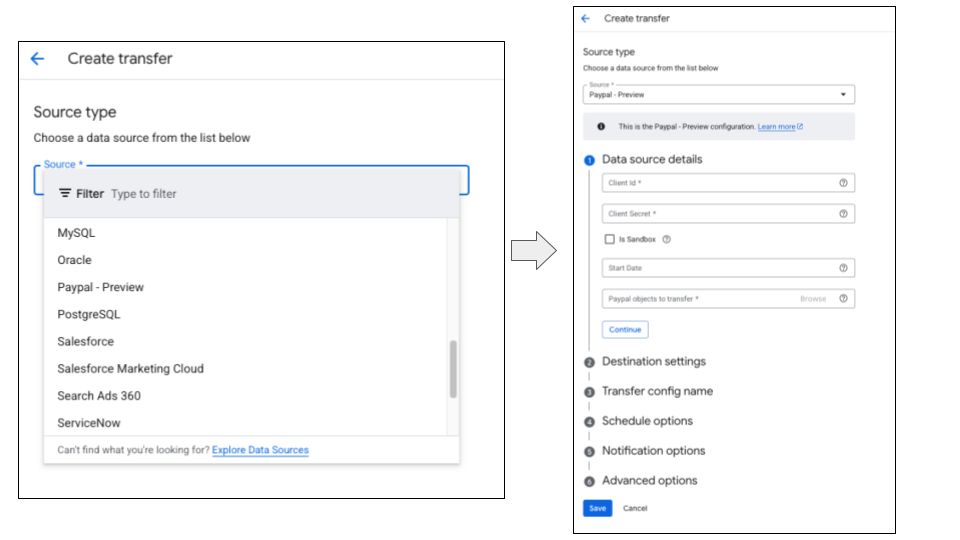Expand the Destination settings step
The image size is (960, 540).
pyautogui.click(x=653, y=362)
